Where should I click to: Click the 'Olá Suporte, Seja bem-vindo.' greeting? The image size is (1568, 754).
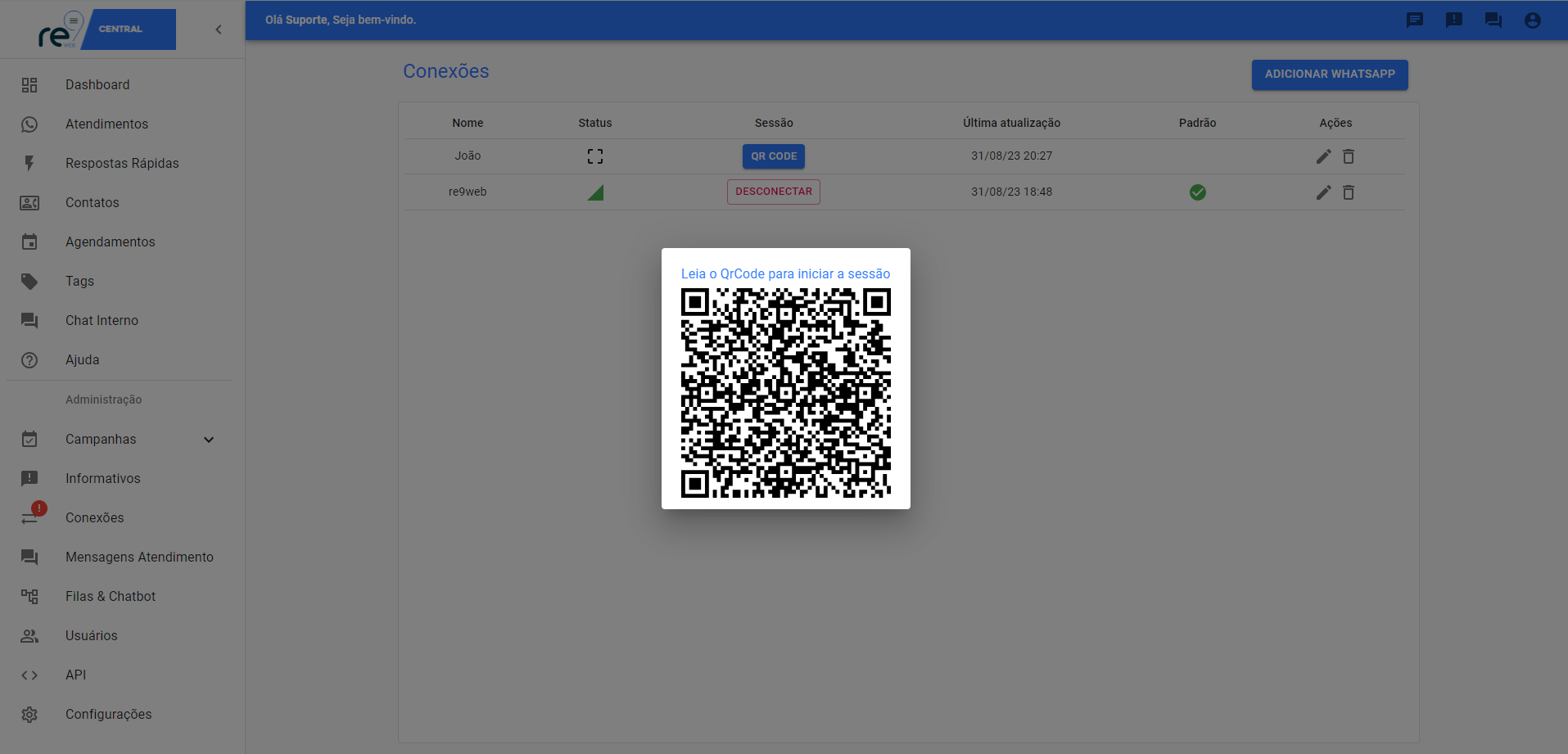click(x=341, y=20)
